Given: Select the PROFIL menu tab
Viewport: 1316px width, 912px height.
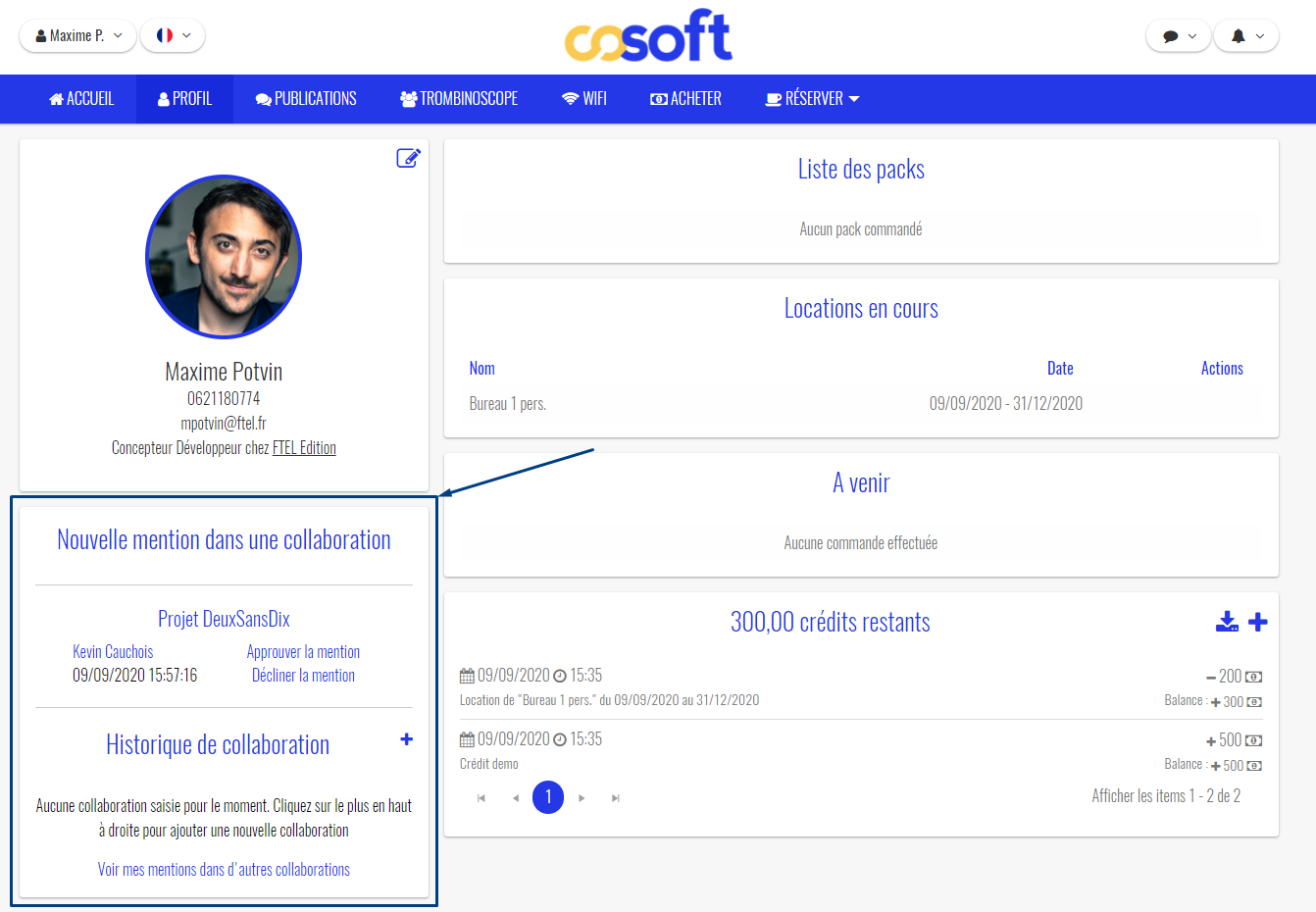Looking at the screenshot, I should (184, 99).
